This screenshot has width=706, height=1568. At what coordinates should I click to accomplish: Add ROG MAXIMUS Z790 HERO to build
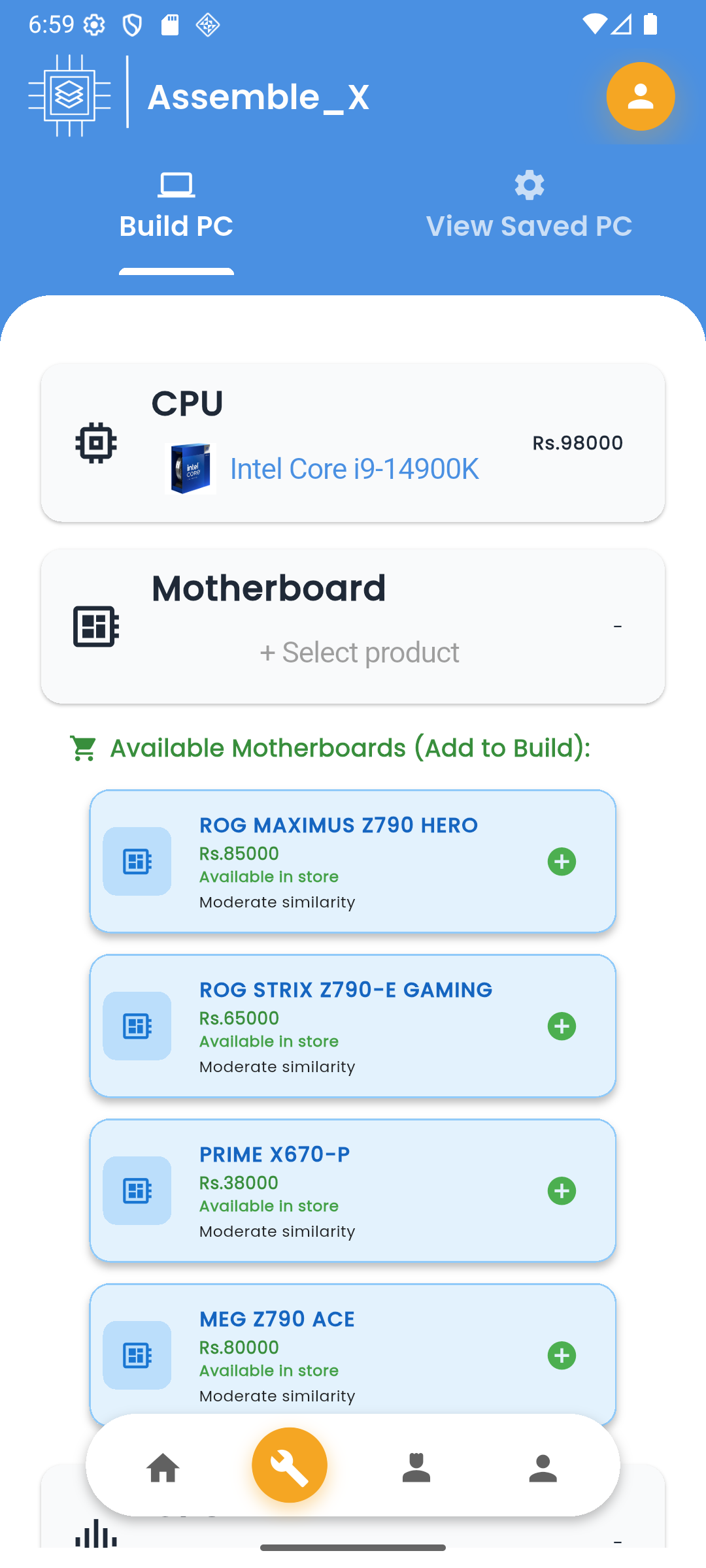(x=562, y=862)
